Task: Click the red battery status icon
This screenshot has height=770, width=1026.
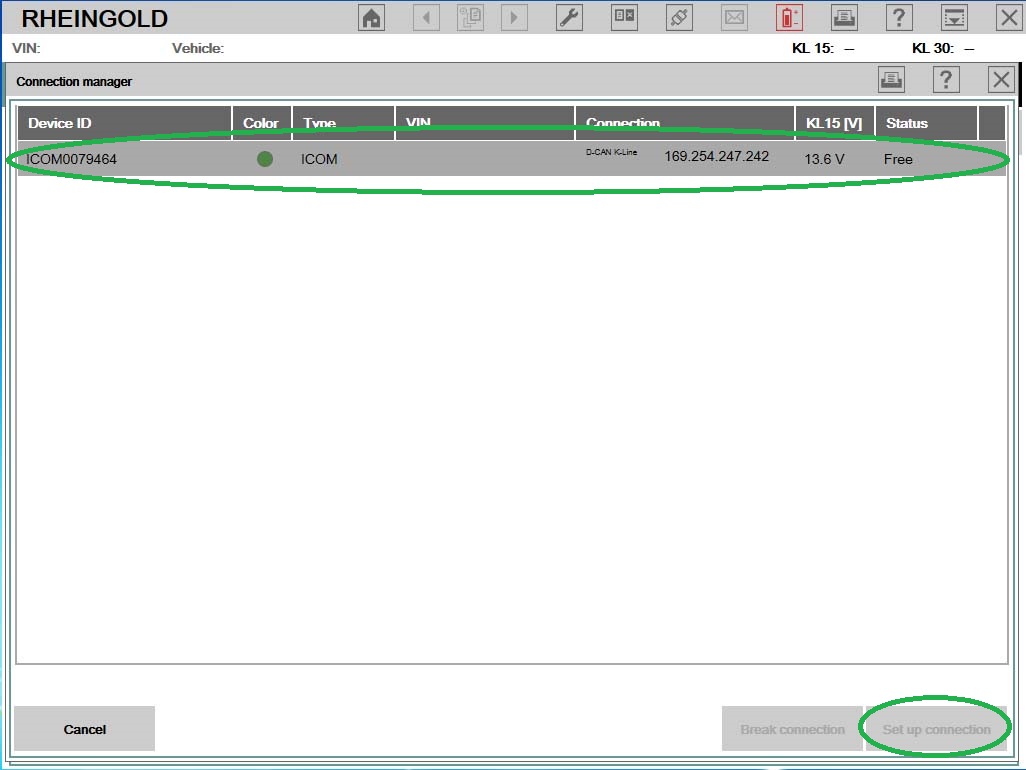Action: (x=789, y=18)
